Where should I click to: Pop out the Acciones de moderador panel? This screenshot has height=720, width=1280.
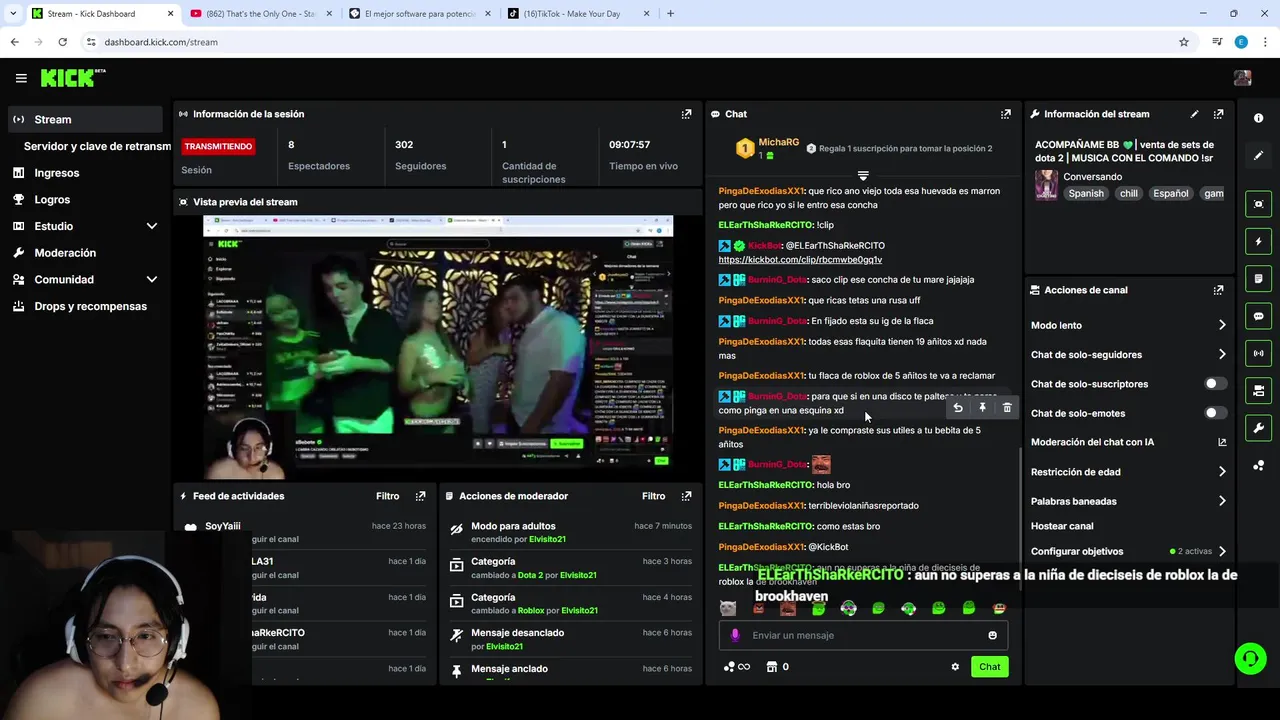coord(686,496)
